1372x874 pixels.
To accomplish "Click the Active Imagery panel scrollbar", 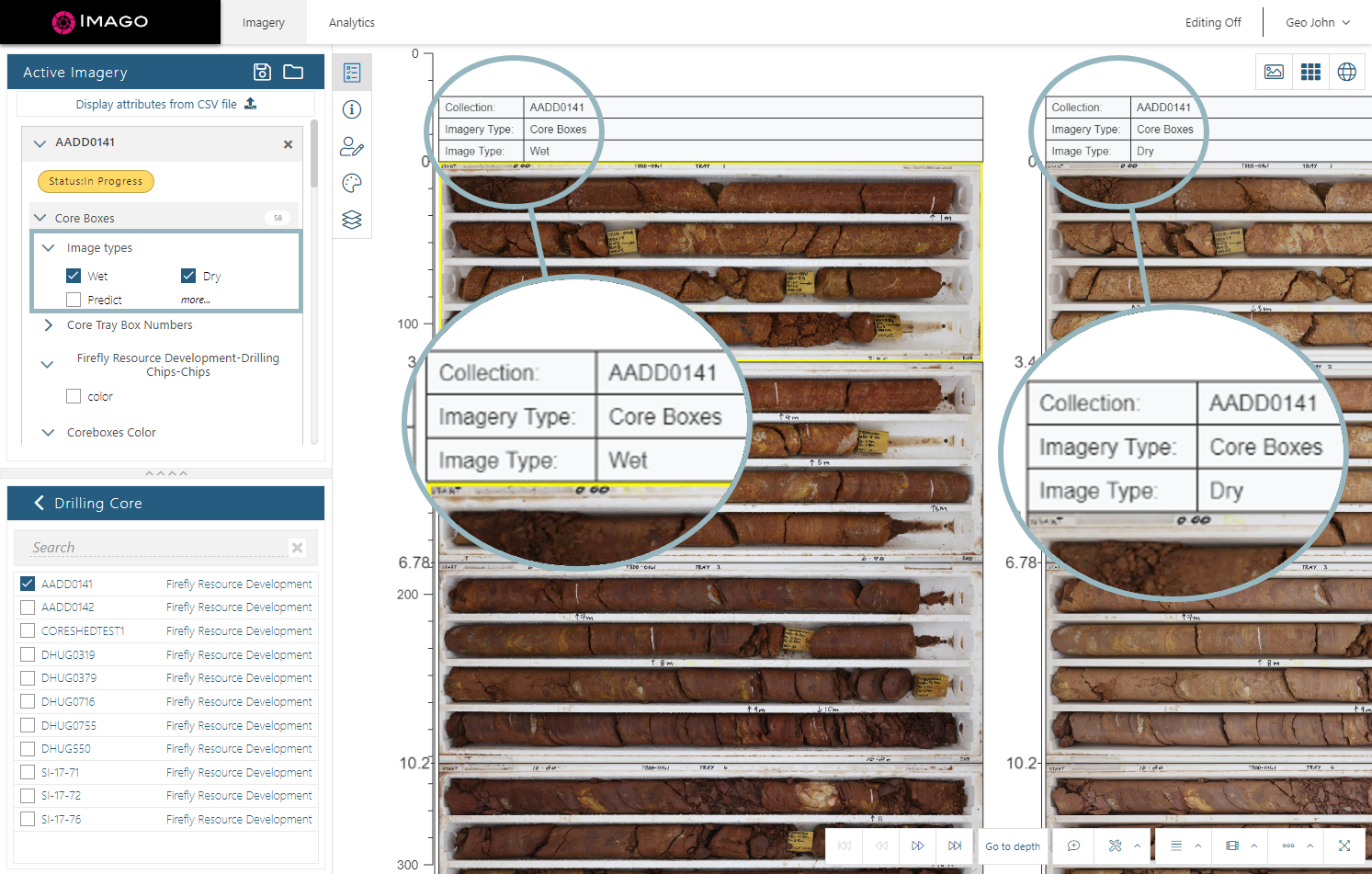I will [x=313, y=153].
